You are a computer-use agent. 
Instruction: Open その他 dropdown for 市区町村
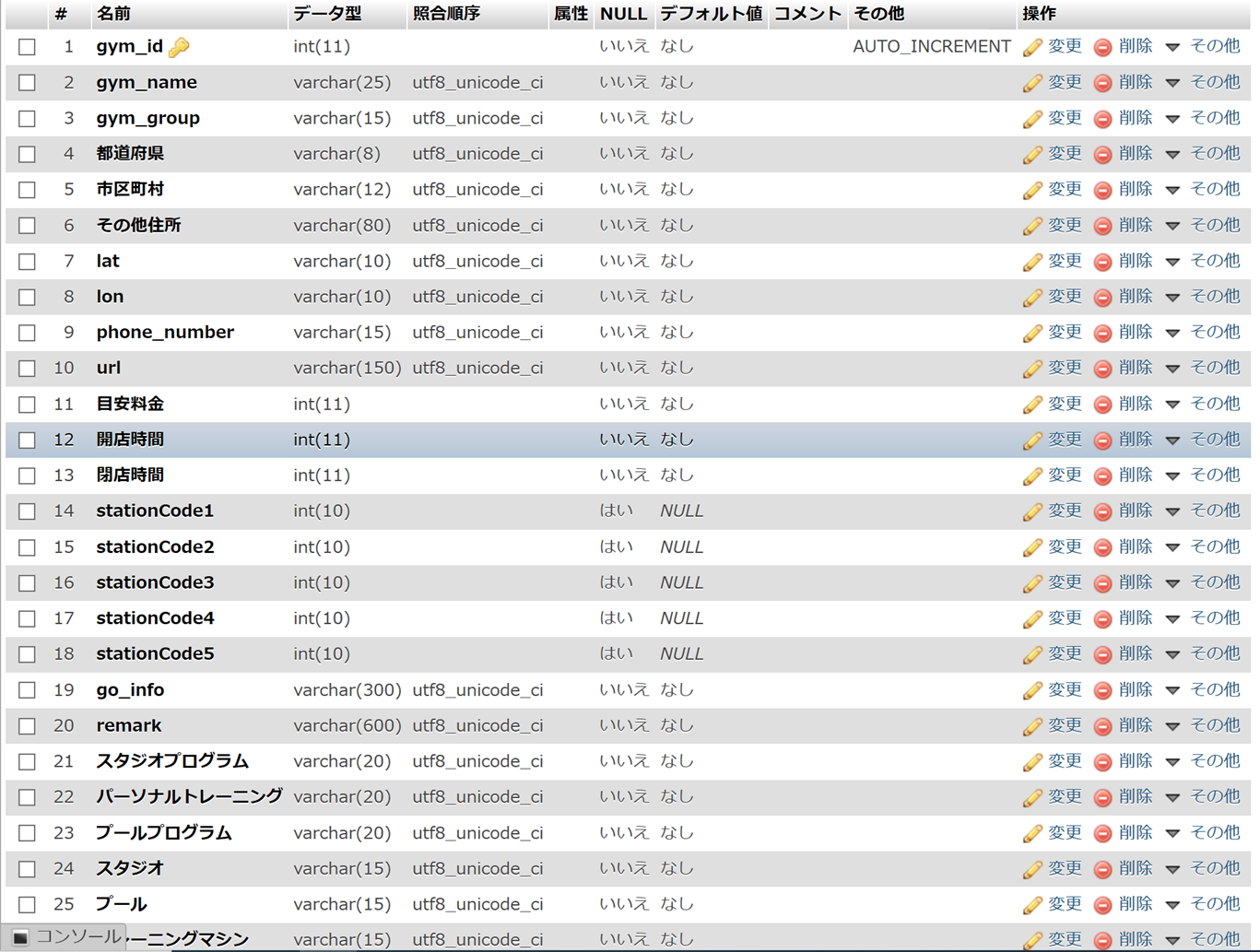1203,189
